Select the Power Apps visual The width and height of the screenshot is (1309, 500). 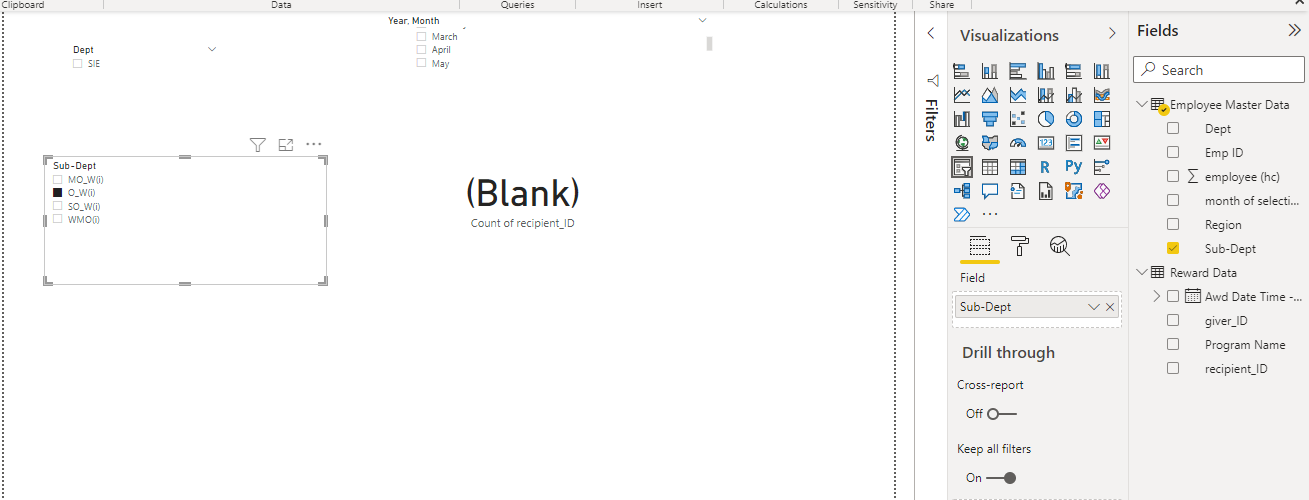click(1102, 191)
